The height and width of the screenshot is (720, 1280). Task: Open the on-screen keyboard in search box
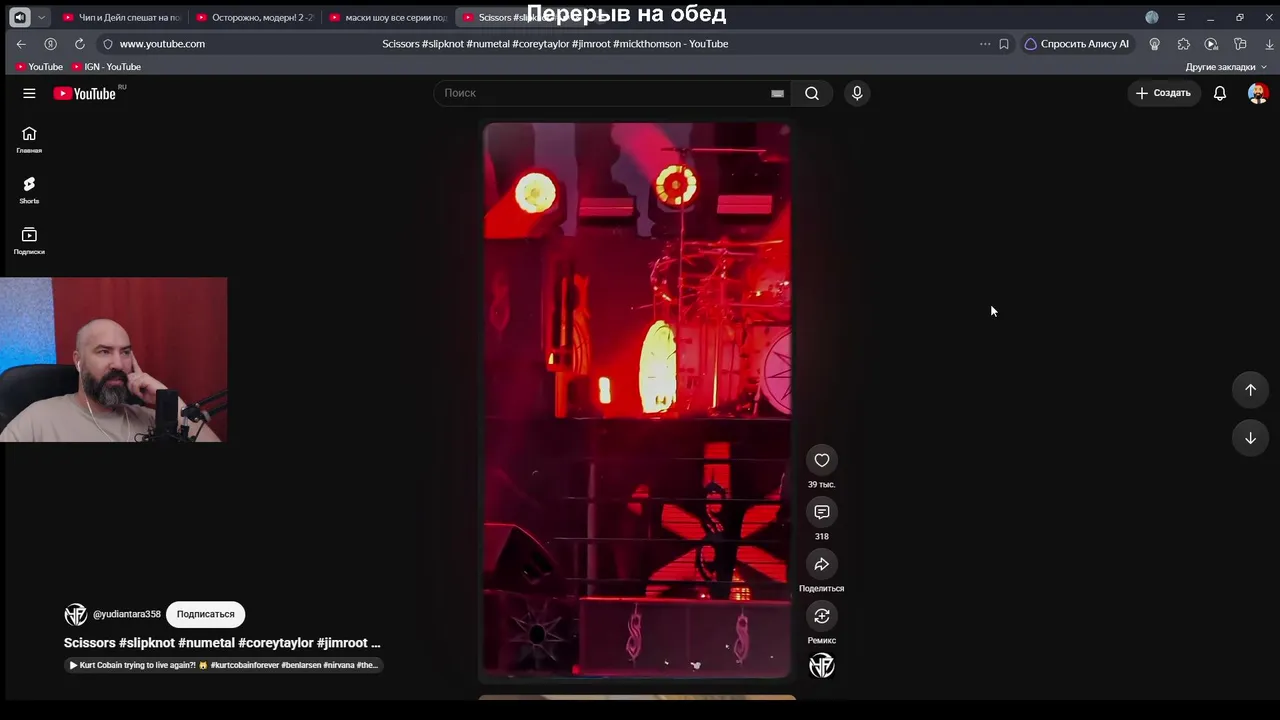[x=777, y=93]
